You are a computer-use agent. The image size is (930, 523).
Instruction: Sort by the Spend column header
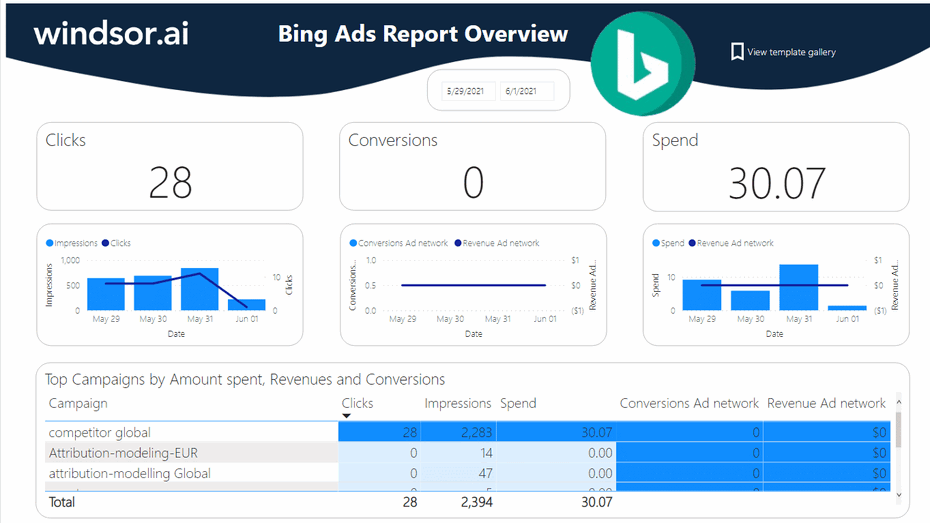(x=518, y=403)
